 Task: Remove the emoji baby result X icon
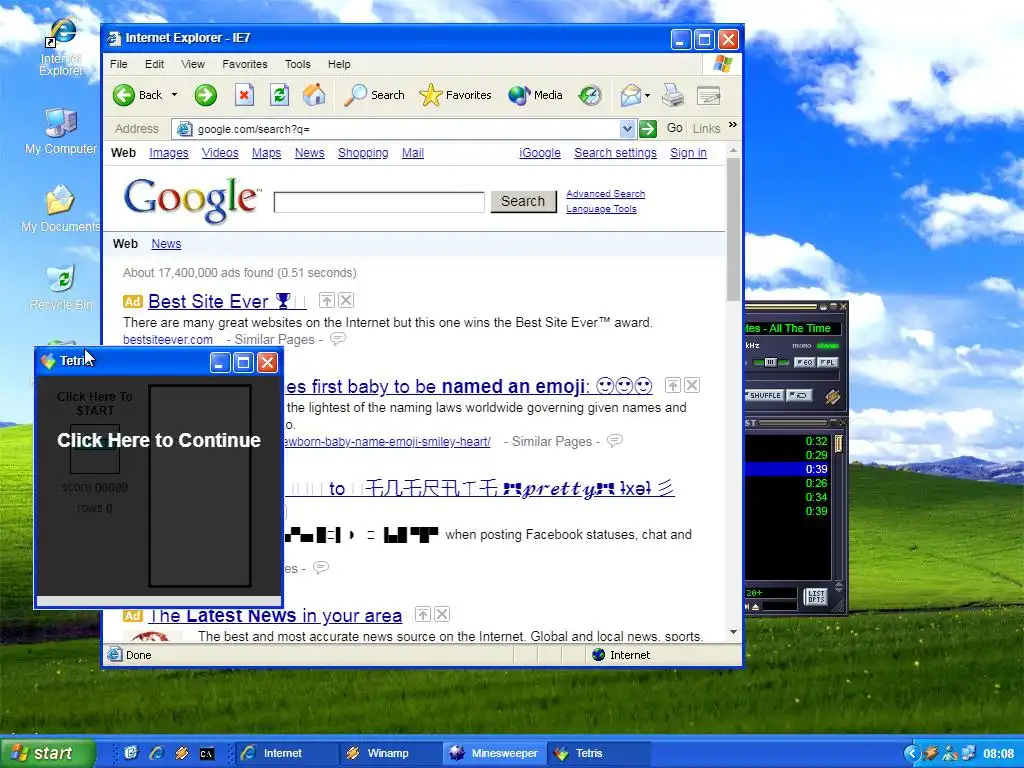[692, 385]
